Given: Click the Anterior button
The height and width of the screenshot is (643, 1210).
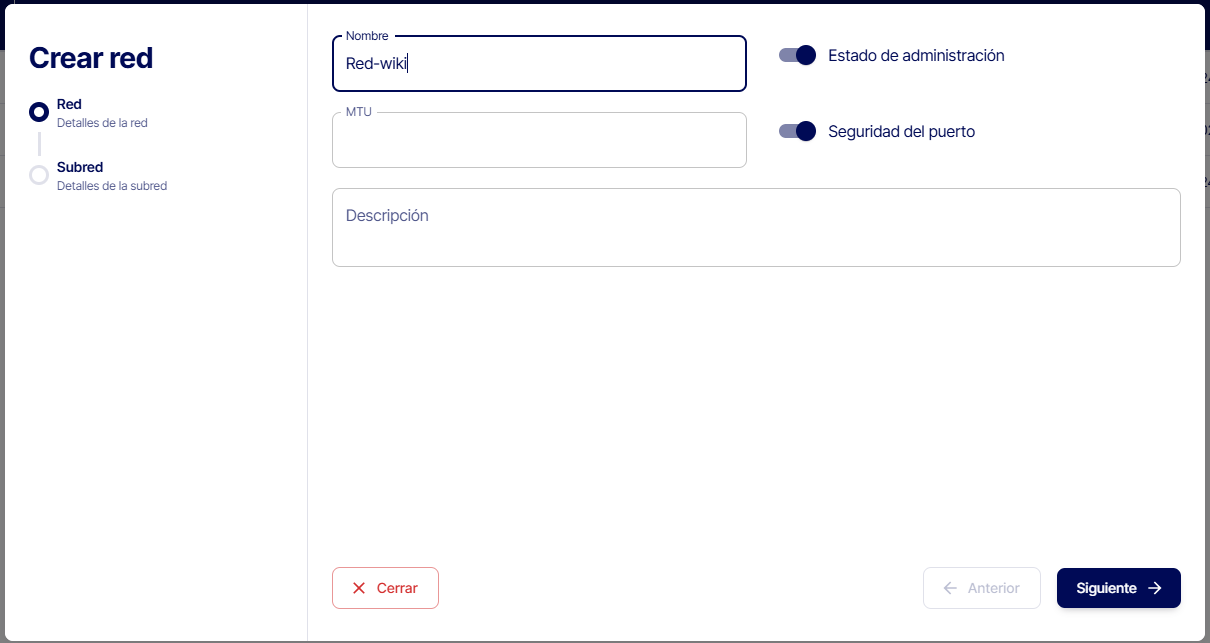Looking at the screenshot, I should (x=981, y=588).
